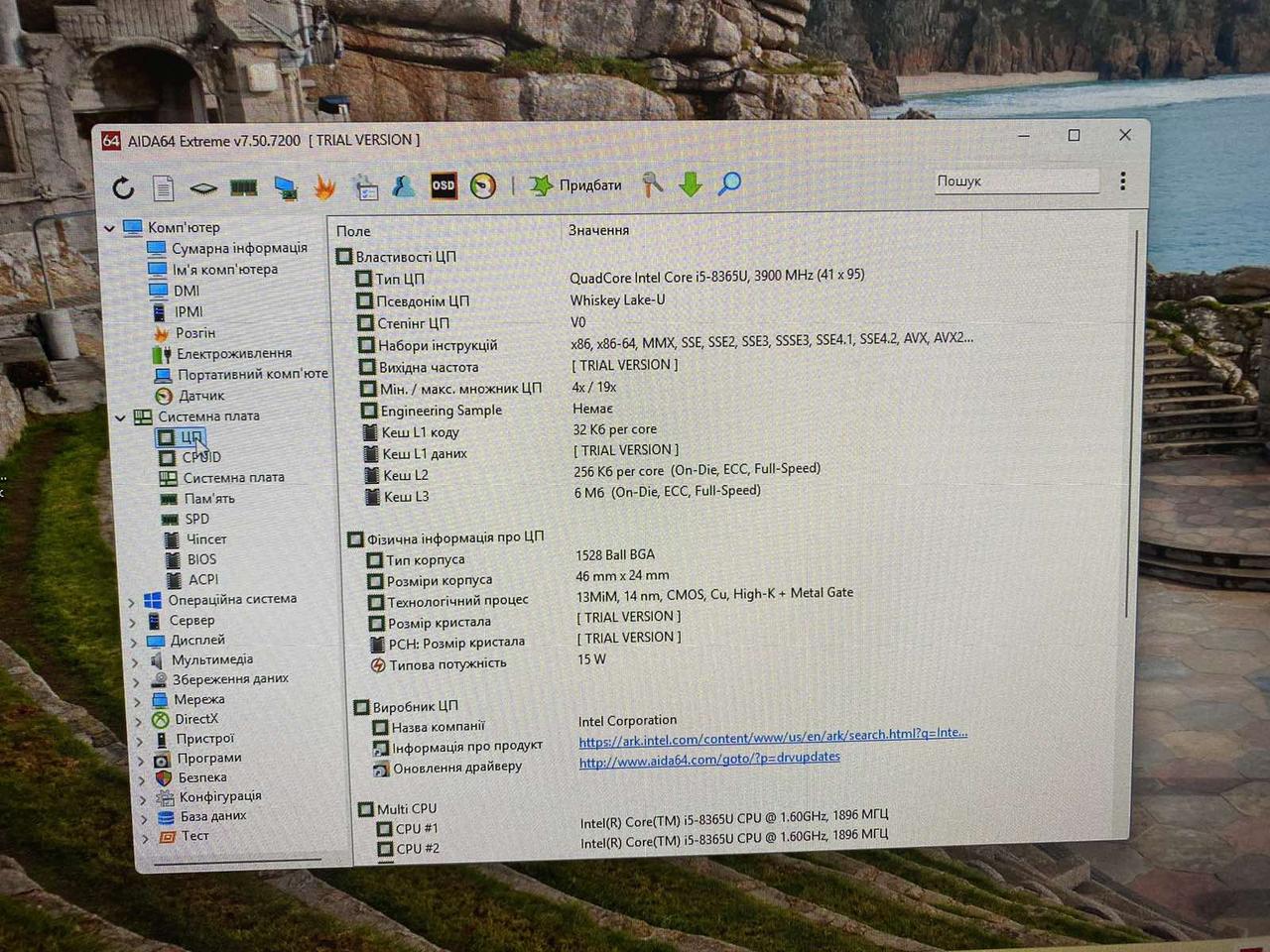The width and height of the screenshot is (1270, 952).
Task: Expand the DirectX tree node
Action: click(139, 721)
